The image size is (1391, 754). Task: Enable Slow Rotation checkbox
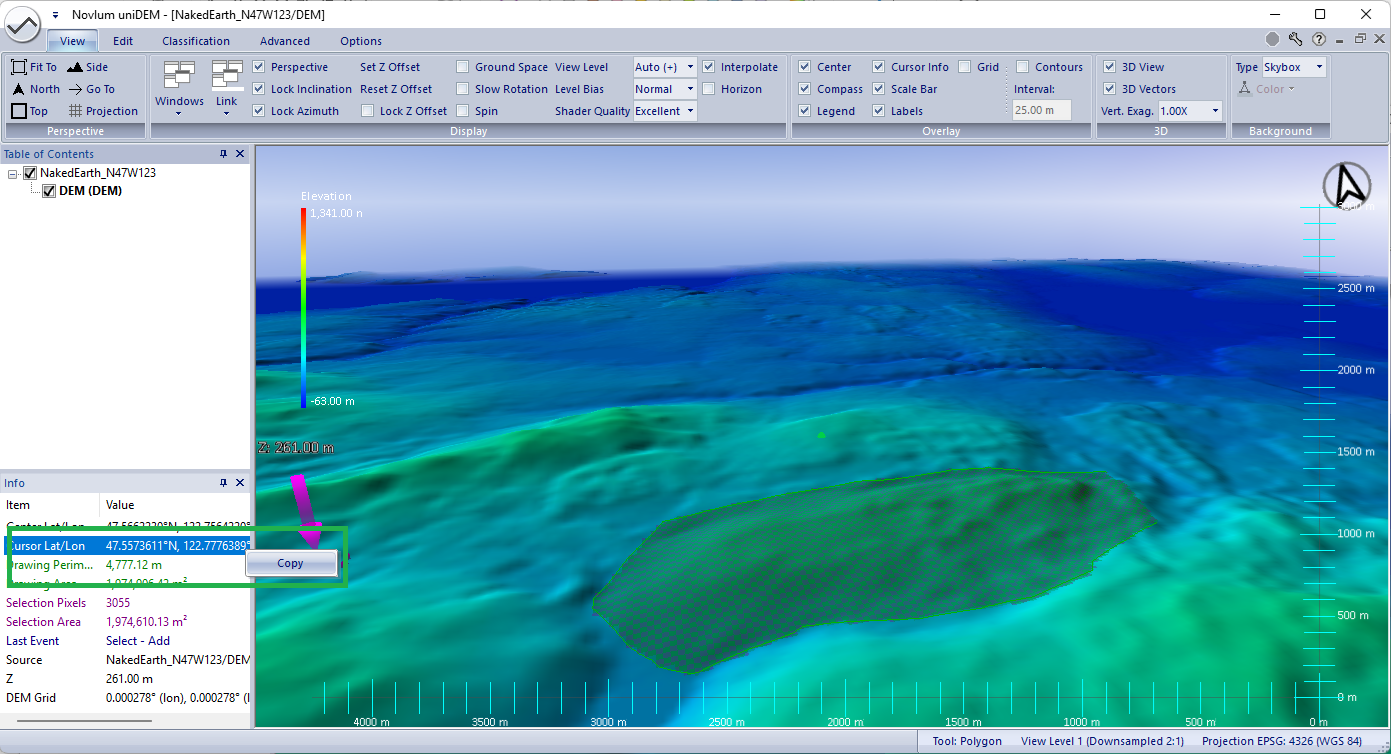pyautogui.click(x=463, y=89)
